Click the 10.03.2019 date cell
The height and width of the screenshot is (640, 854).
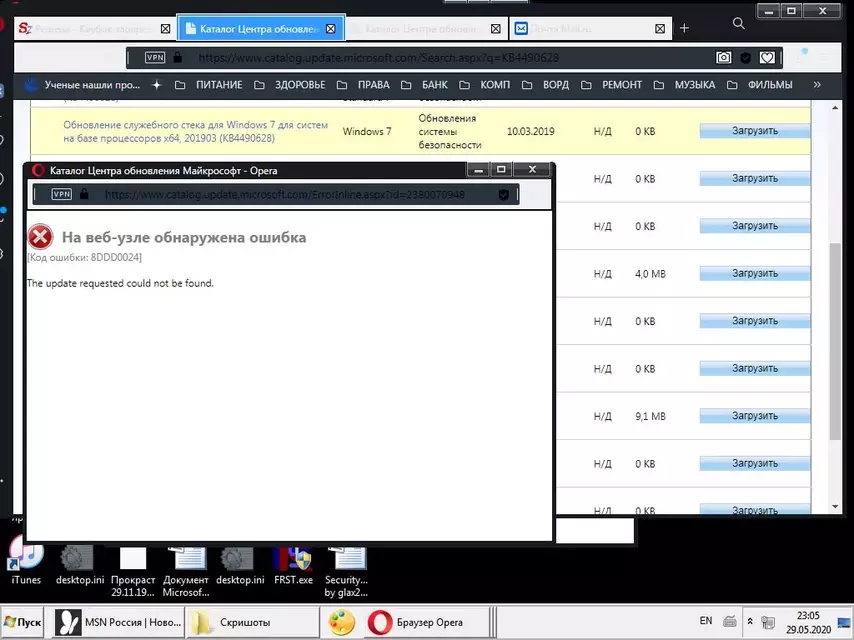point(530,131)
